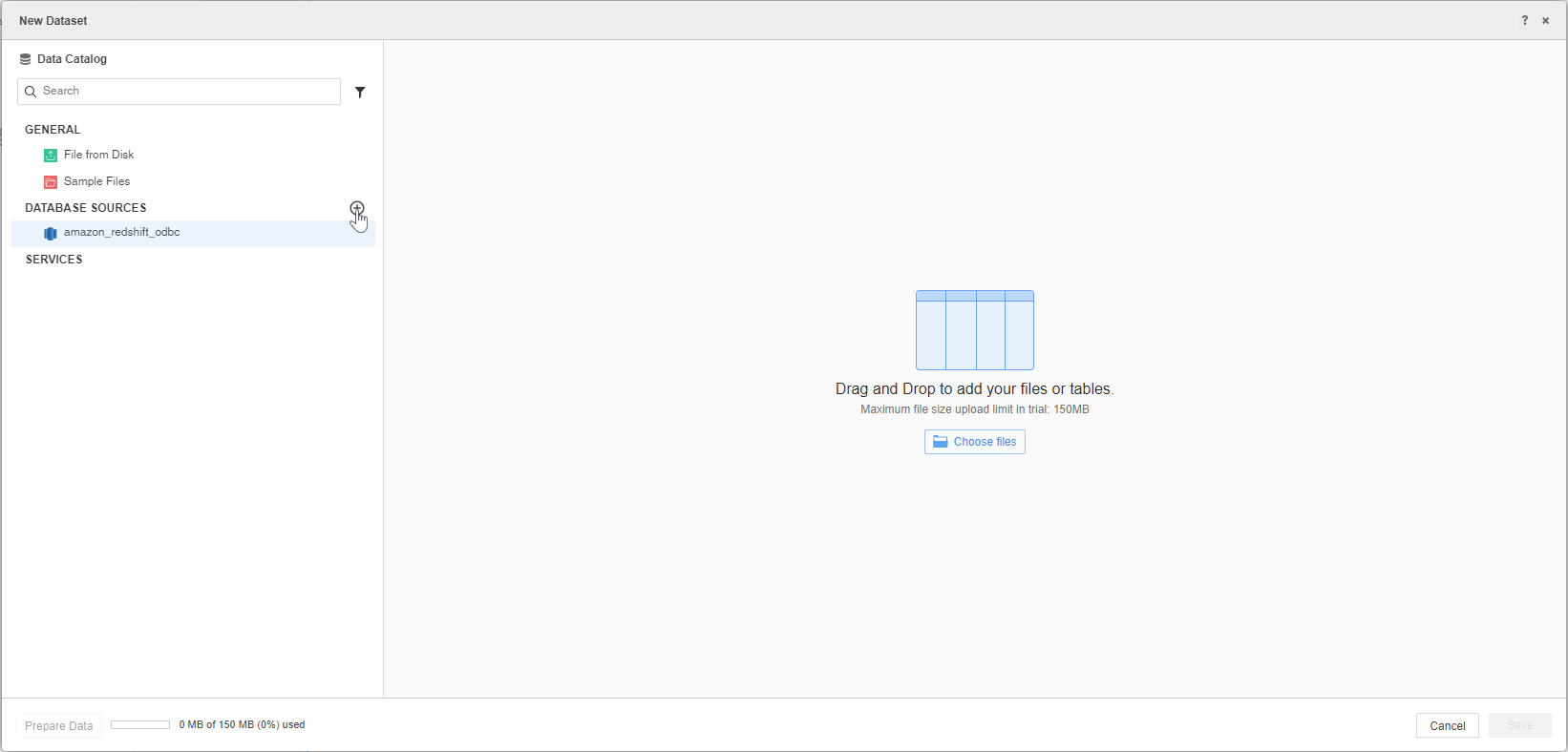Open help with the question mark icon

click(x=1524, y=21)
